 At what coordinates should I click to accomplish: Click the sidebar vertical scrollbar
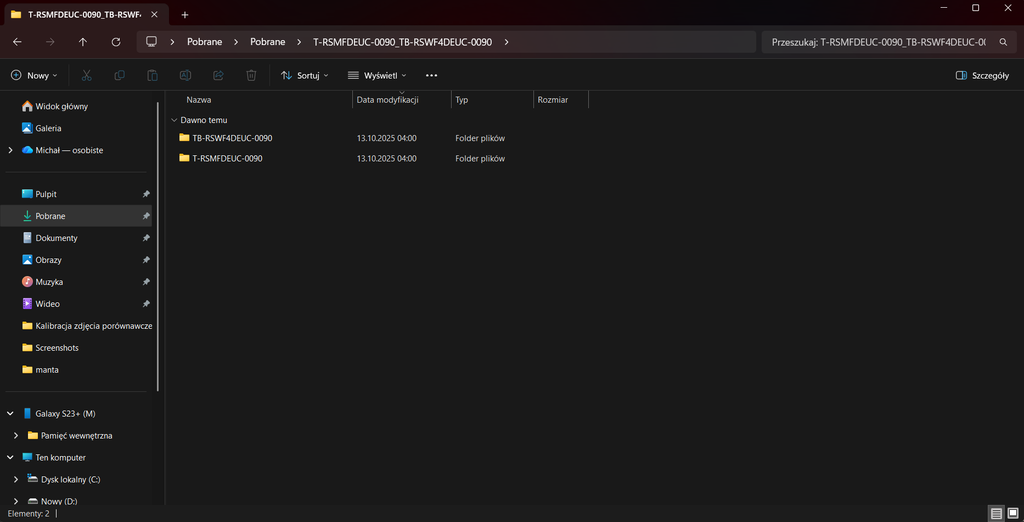pos(158,240)
